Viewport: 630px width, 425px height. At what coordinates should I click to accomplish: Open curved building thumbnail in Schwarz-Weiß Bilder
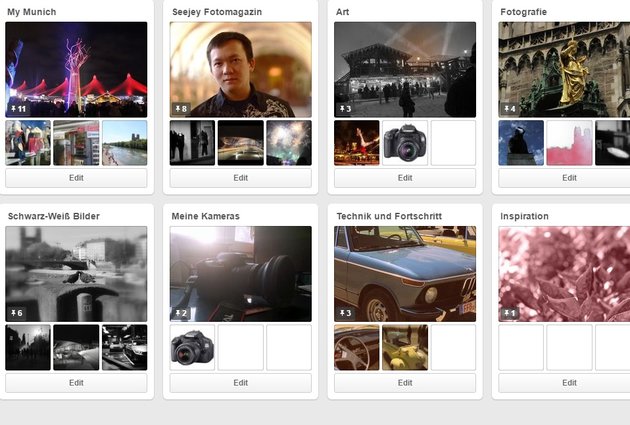[76, 347]
